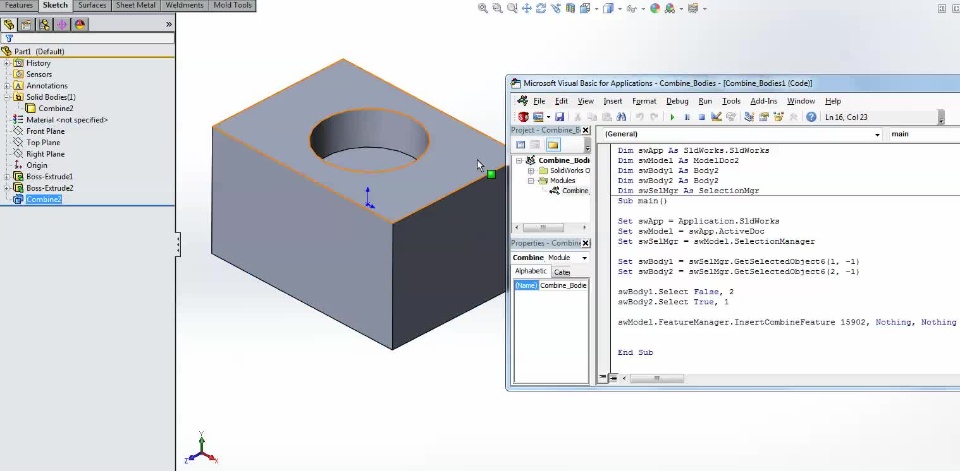Open Properties Window icon in VBA toolbar
The width and height of the screenshot is (960, 471).
click(763, 116)
